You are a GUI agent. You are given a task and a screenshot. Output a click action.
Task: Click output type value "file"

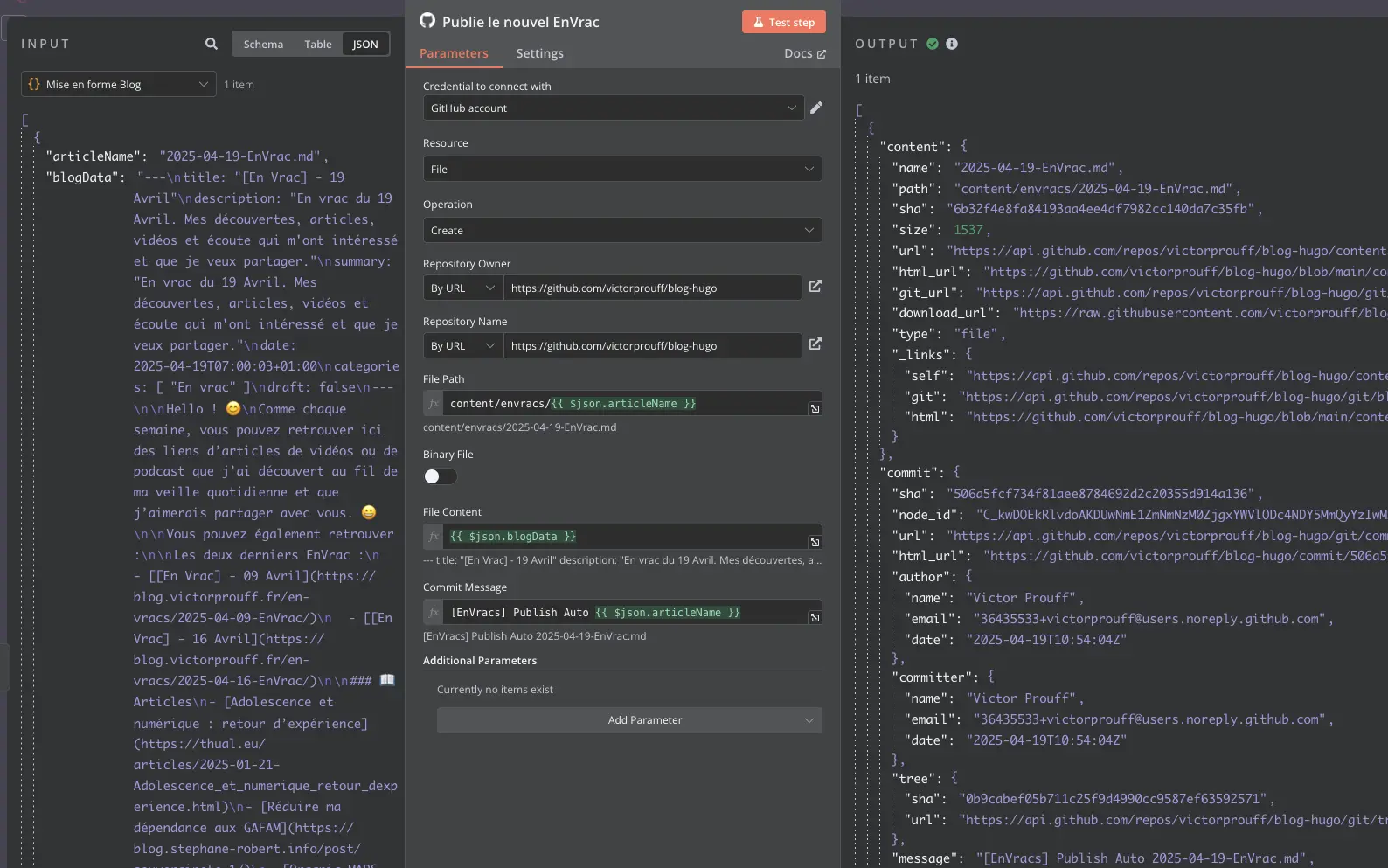(x=975, y=334)
